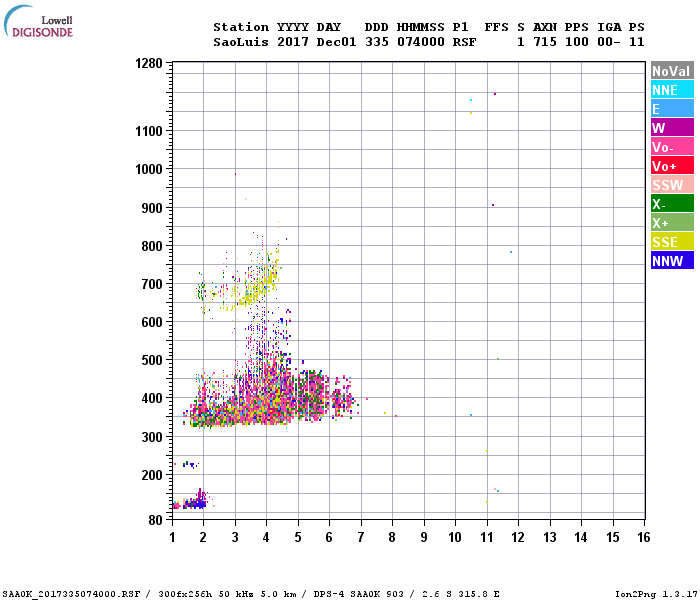The height and width of the screenshot is (600, 700).
Task: Click frequency axis label 9
Action: tap(424, 537)
